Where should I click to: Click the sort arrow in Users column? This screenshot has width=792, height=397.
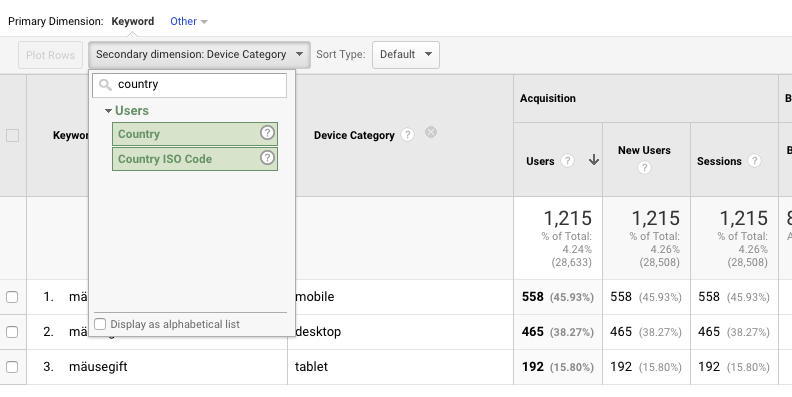coord(594,160)
